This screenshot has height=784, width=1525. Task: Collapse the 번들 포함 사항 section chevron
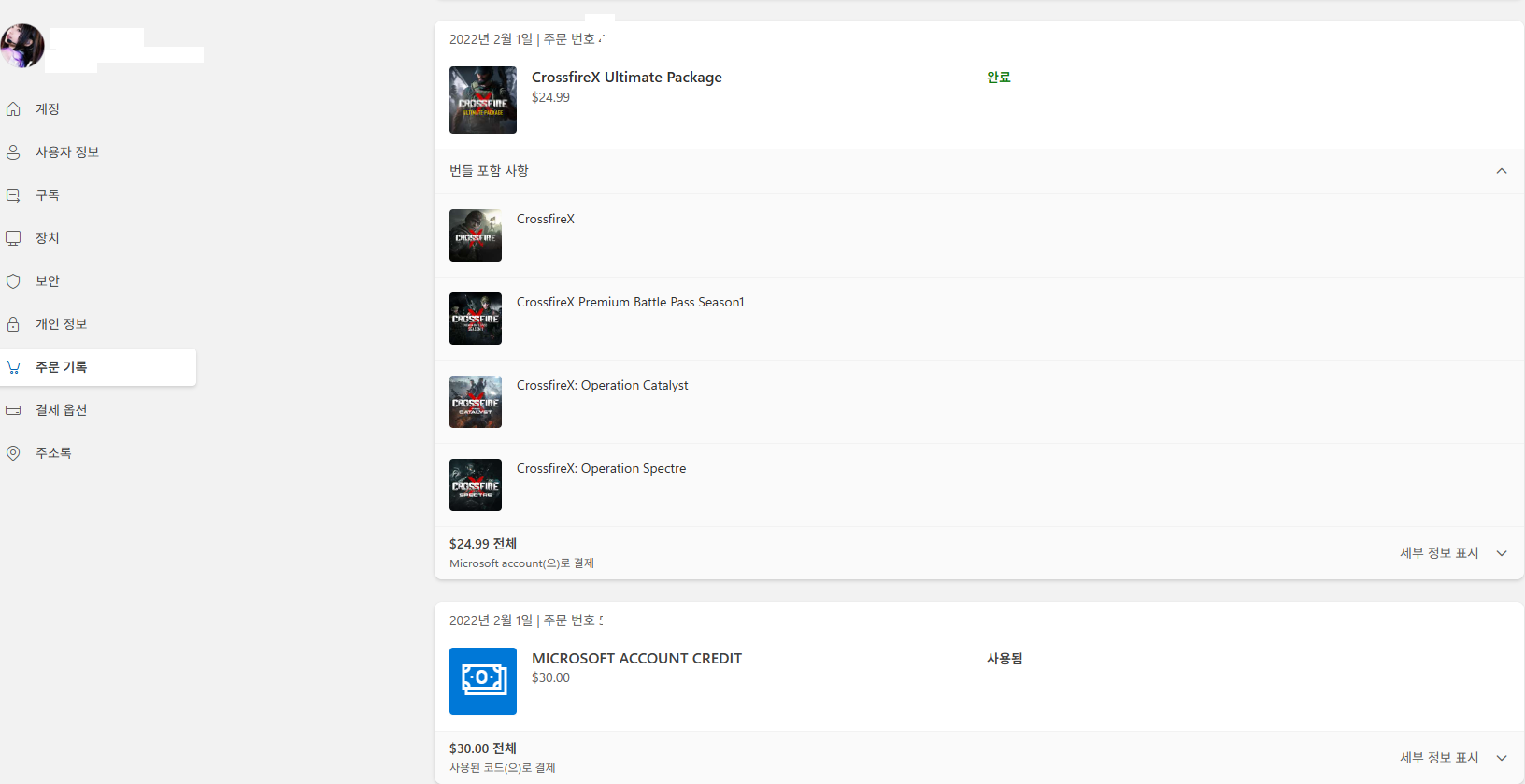pyautogui.click(x=1502, y=171)
